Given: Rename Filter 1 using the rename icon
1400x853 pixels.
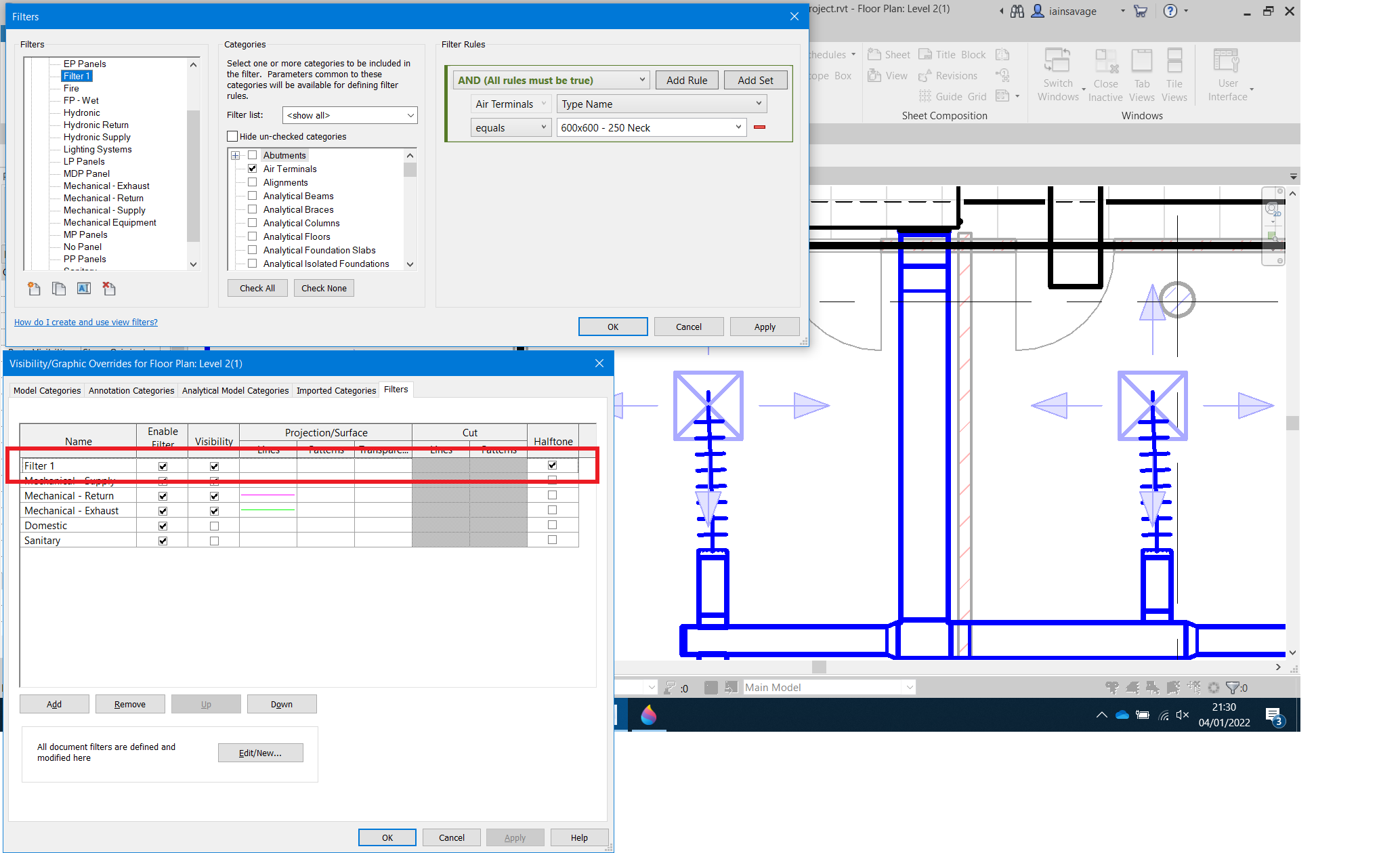Looking at the screenshot, I should (84, 288).
